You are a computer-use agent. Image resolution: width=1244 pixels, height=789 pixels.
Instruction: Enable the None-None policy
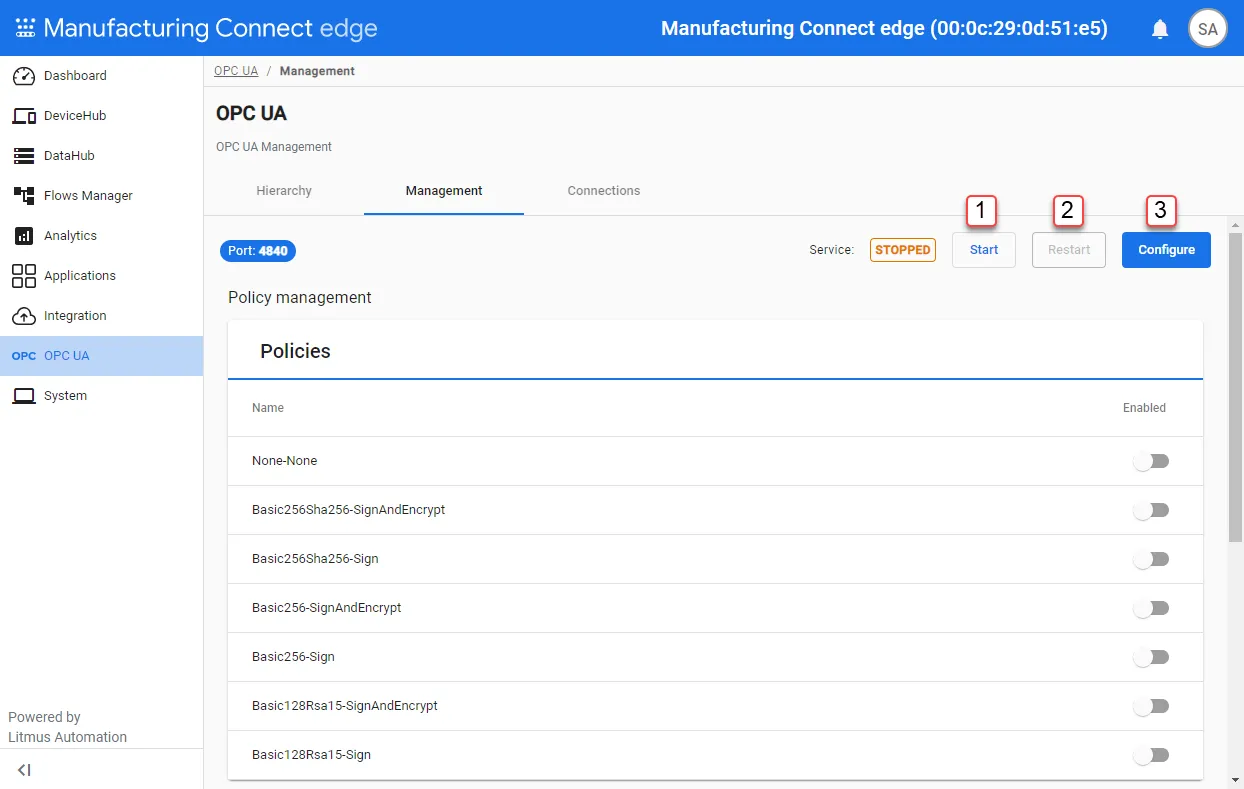point(1151,461)
